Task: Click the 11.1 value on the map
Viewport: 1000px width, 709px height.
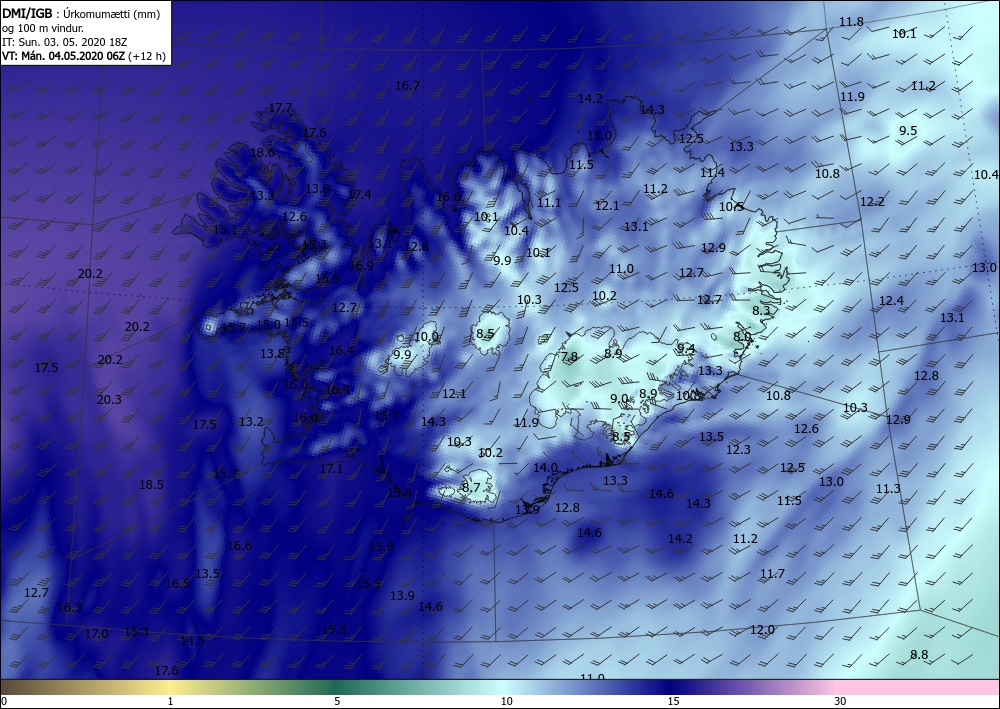Action: click(549, 203)
